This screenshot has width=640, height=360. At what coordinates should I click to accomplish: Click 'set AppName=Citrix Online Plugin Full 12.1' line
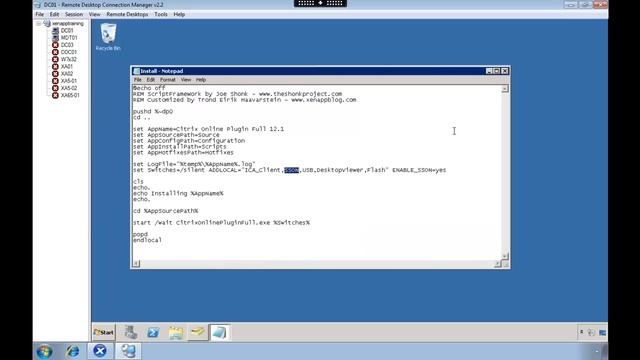208,129
